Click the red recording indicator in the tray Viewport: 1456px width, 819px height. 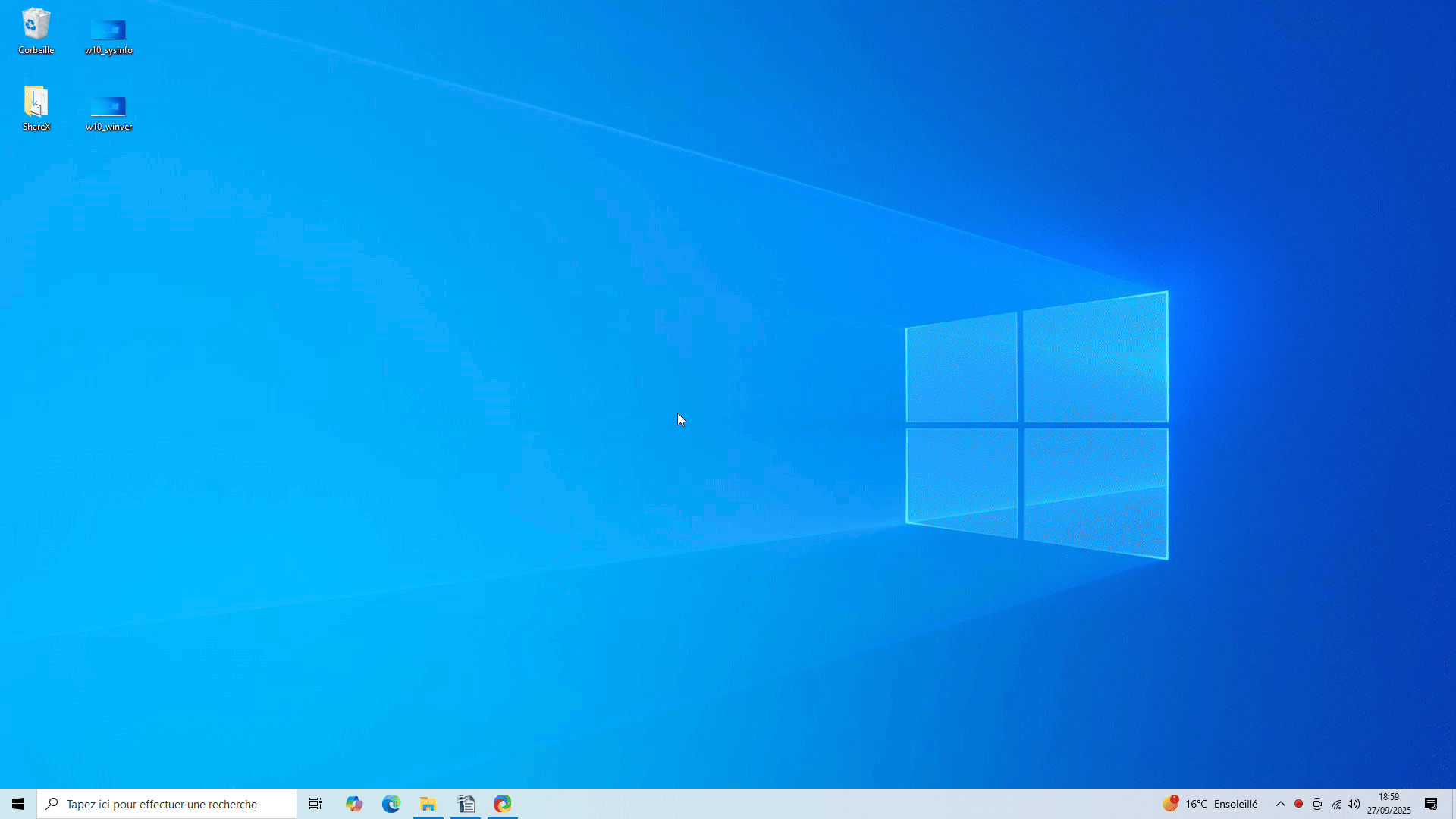click(1299, 804)
